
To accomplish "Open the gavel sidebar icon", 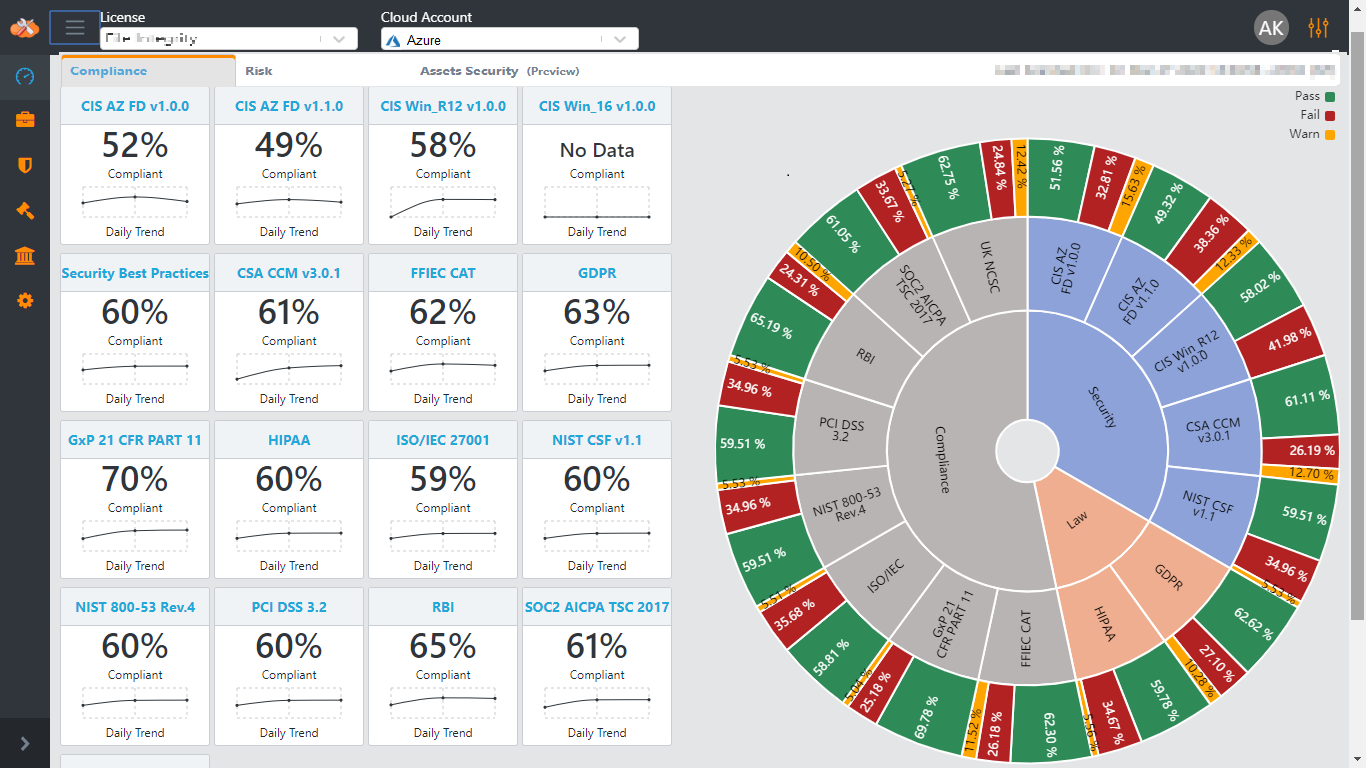I will tap(25, 210).
